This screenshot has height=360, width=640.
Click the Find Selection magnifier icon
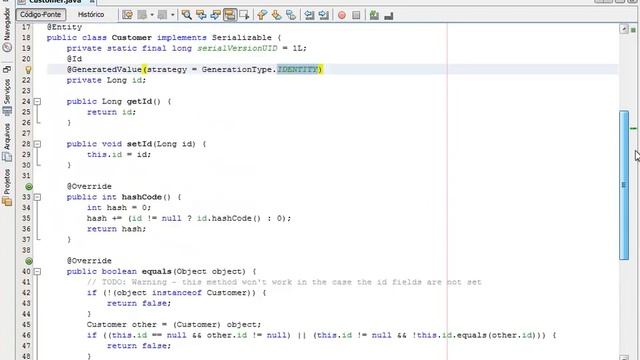click(187, 15)
